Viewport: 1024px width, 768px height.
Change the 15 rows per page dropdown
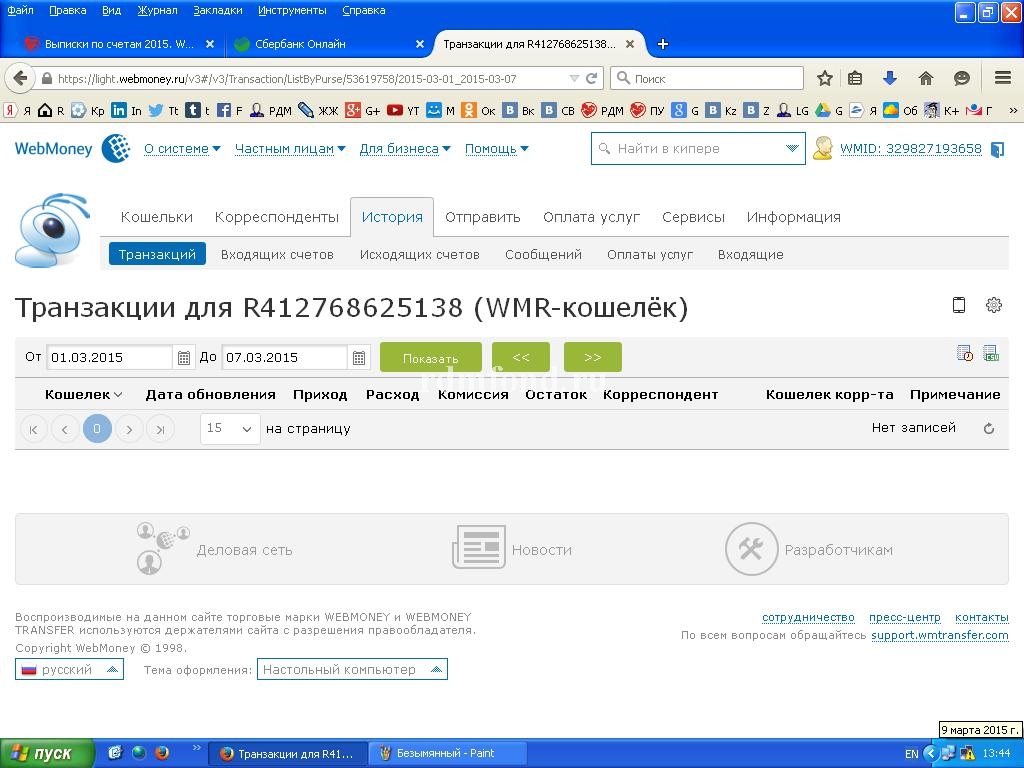pos(230,428)
